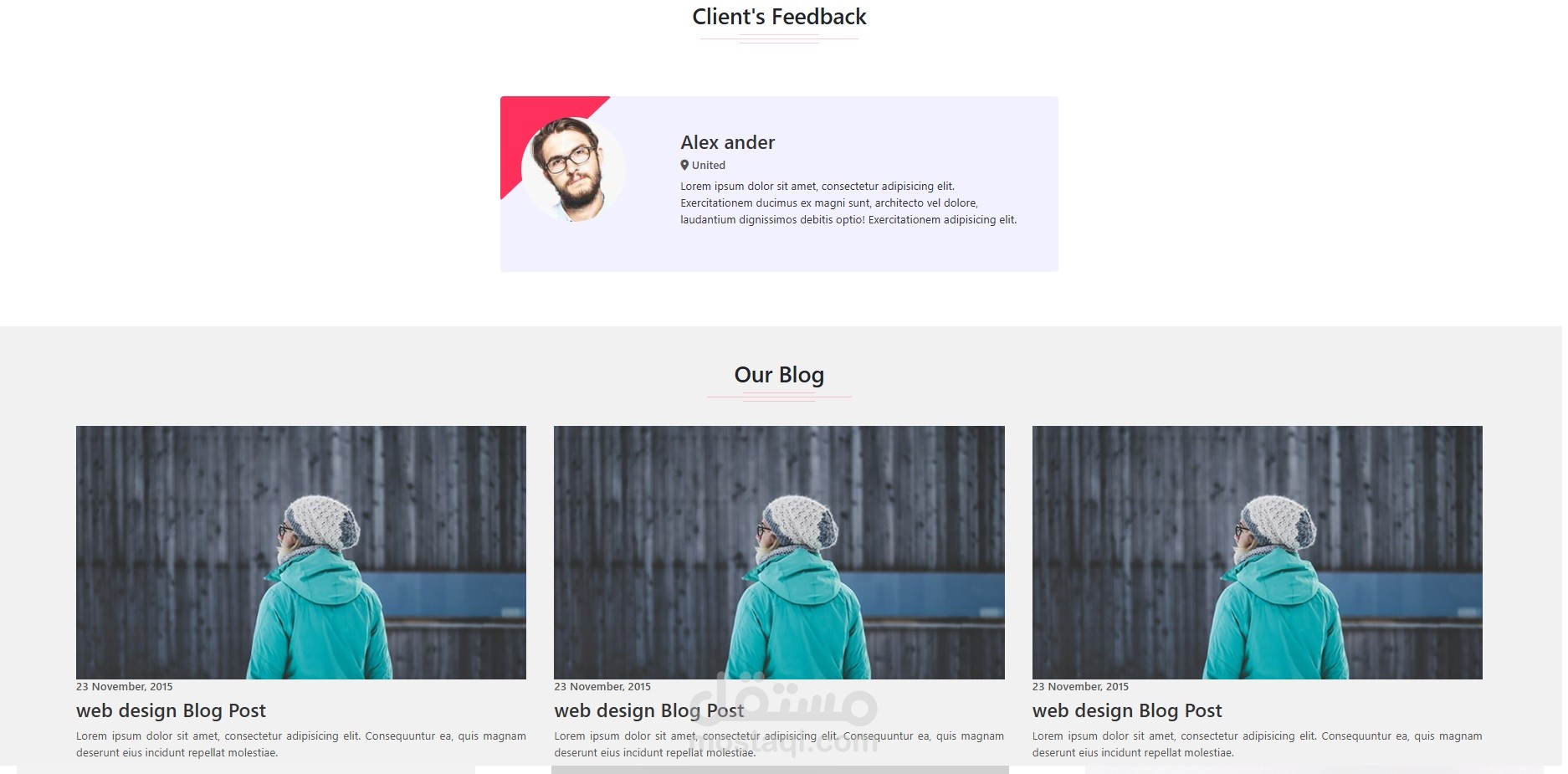Image resolution: width=1568 pixels, height=774 pixels.
Task: Click the third post's 23 November, 2015 date
Action: 1080,687
